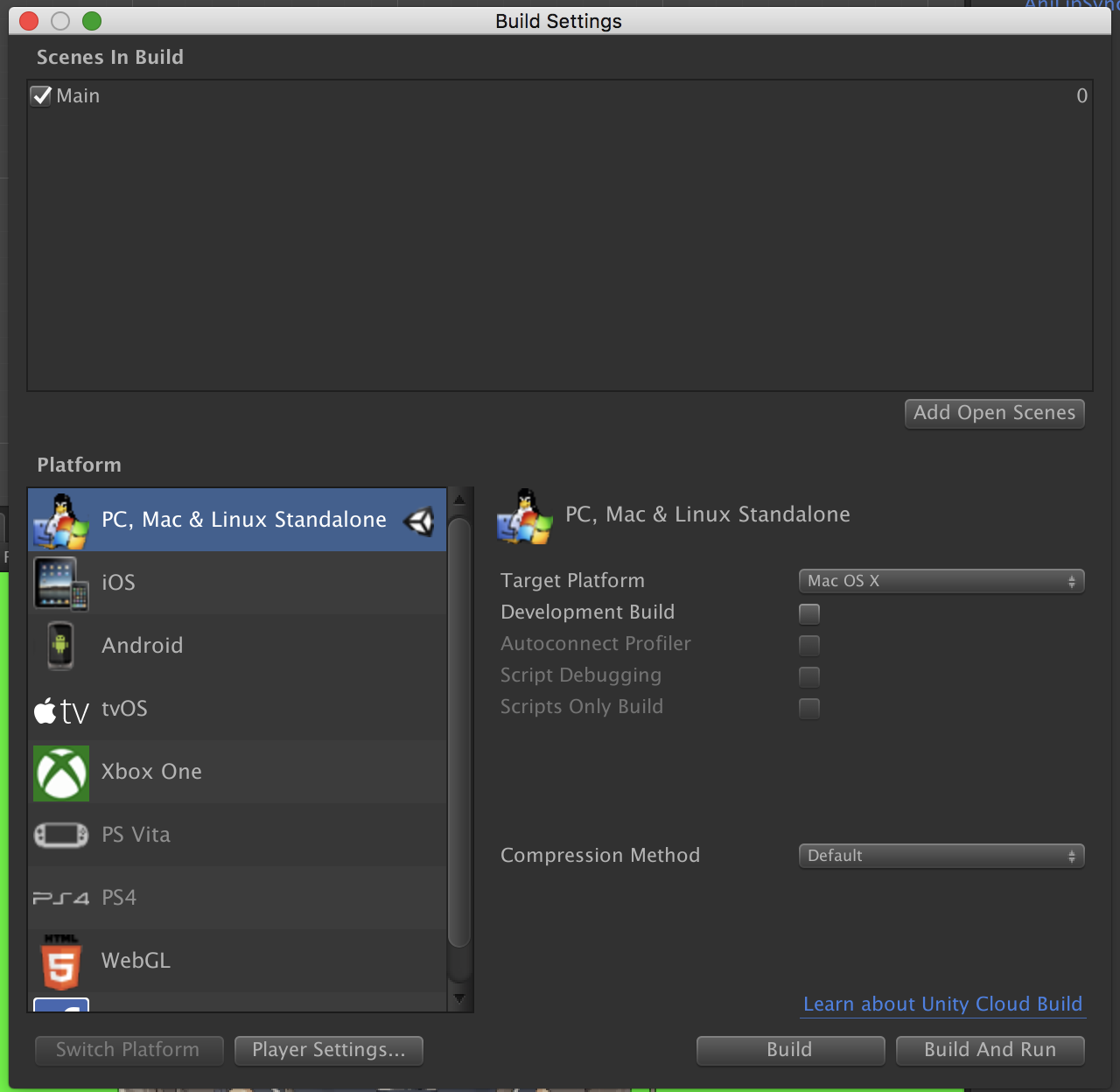The width and height of the screenshot is (1120, 1092).
Task: Click the PS4 logo icon
Action: (61, 898)
